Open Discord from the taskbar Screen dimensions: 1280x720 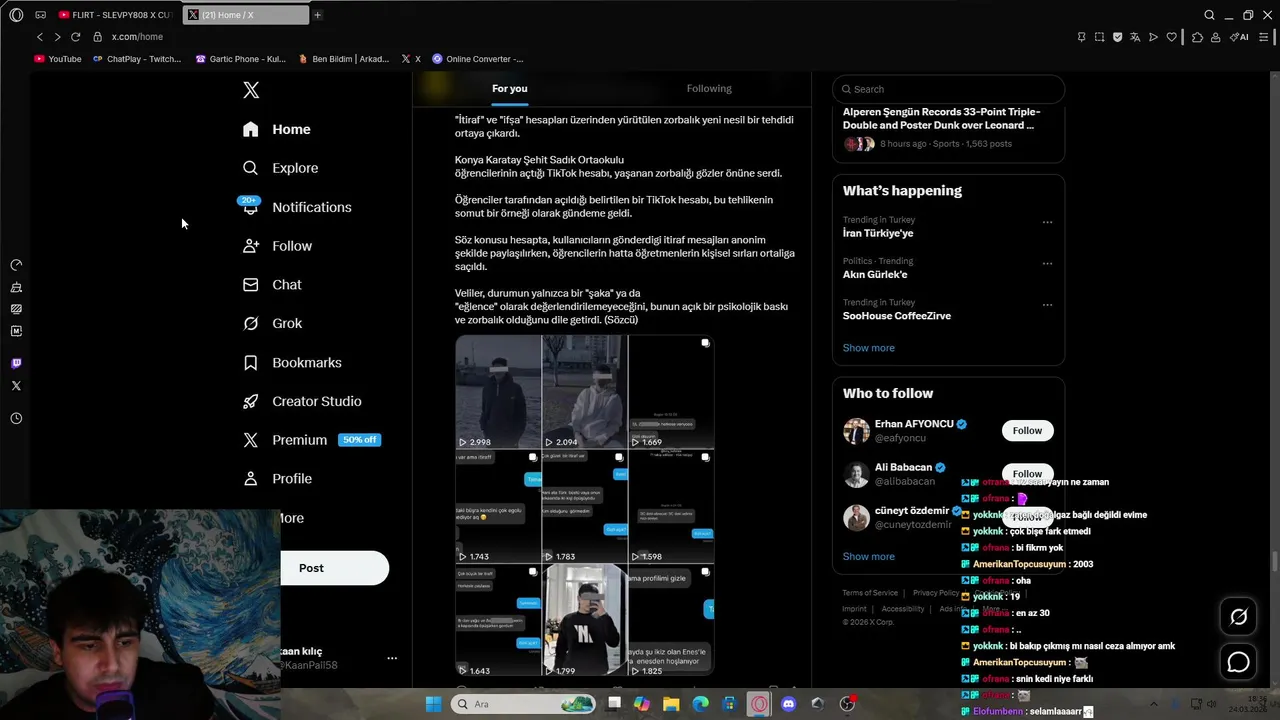click(x=788, y=704)
